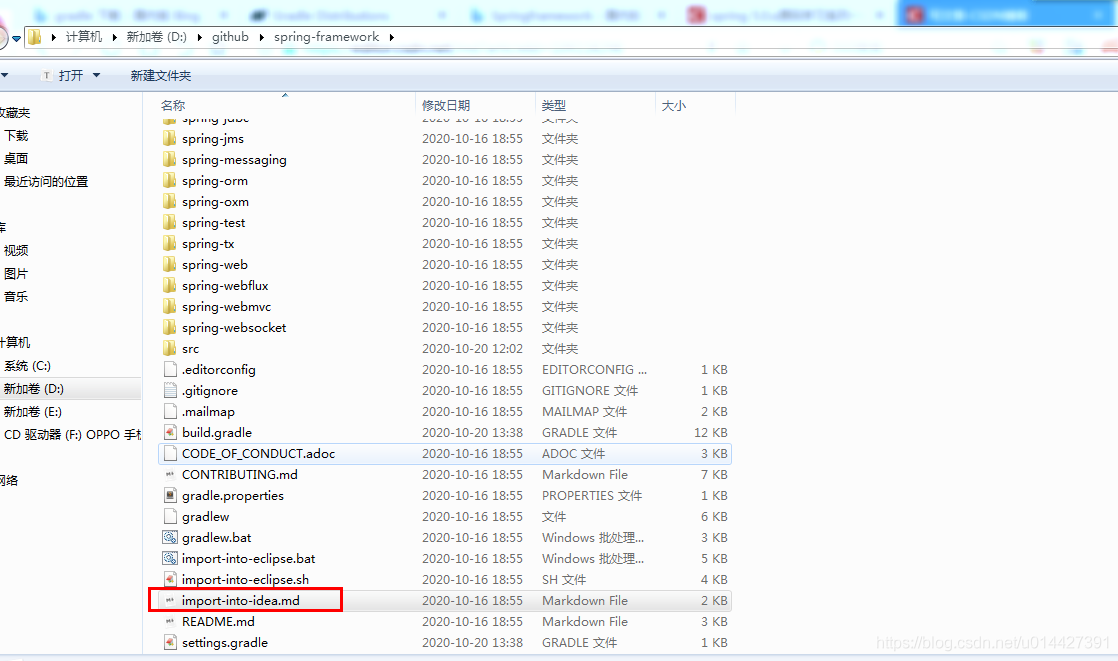
Task: Click the gradlew file icon
Action: point(170,516)
